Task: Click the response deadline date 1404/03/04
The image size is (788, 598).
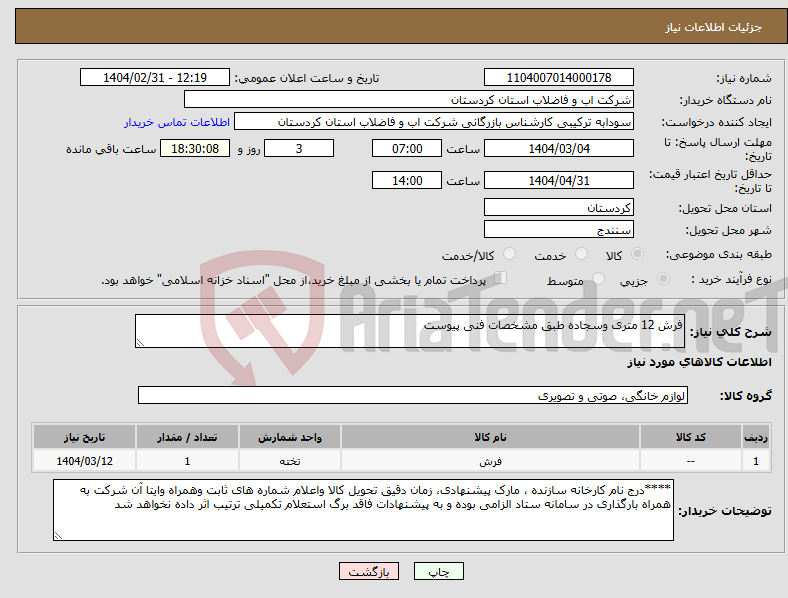Action: click(x=558, y=148)
